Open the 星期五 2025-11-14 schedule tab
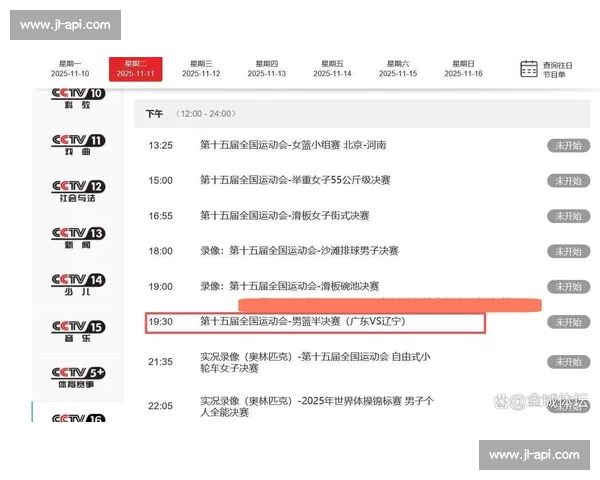This screenshot has height=480, width=600. [332, 68]
